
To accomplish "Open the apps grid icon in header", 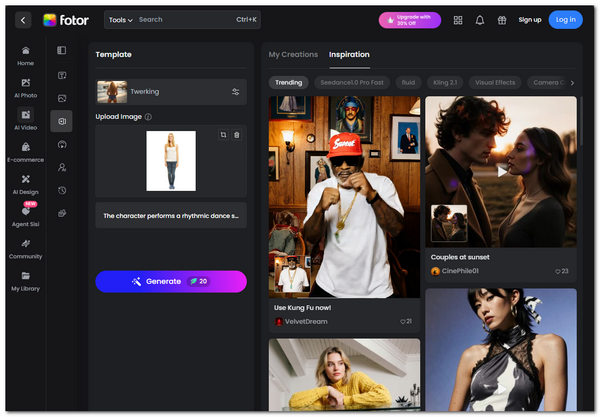I will point(458,19).
